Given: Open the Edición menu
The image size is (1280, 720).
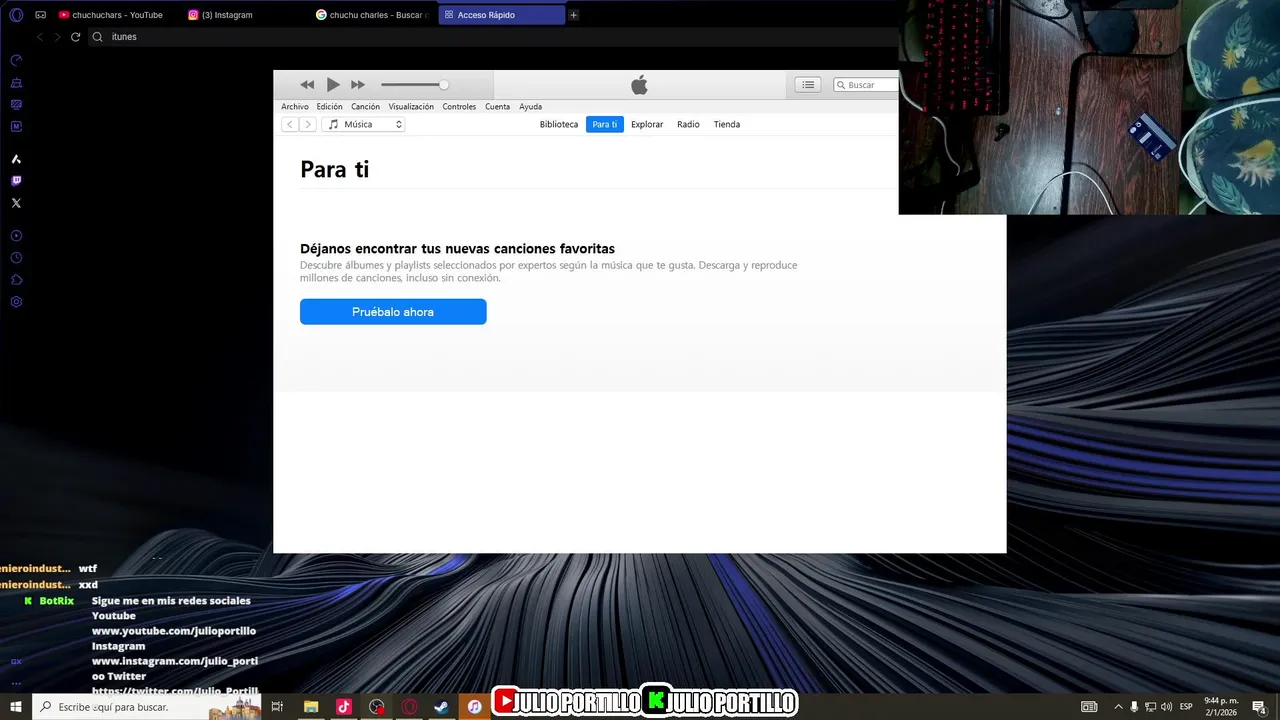Looking at the screenshot, I should 330,107.
